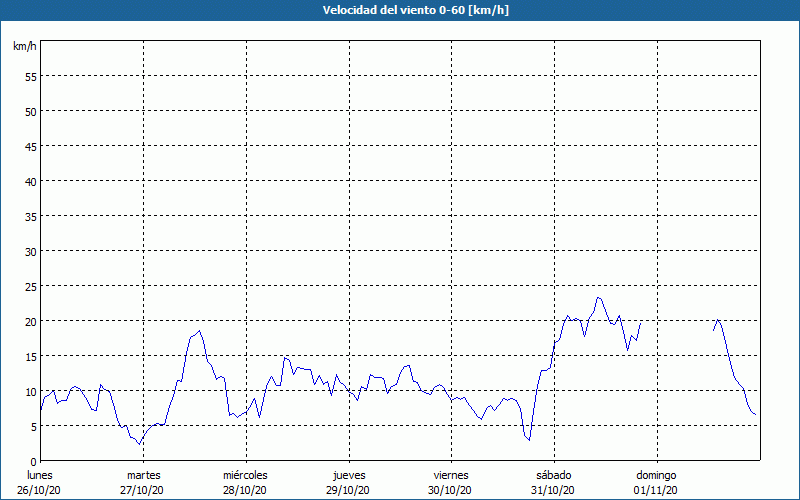Select the 30 value on the y-axis
The height and width of the screenshot is (500, 800).
31,252
